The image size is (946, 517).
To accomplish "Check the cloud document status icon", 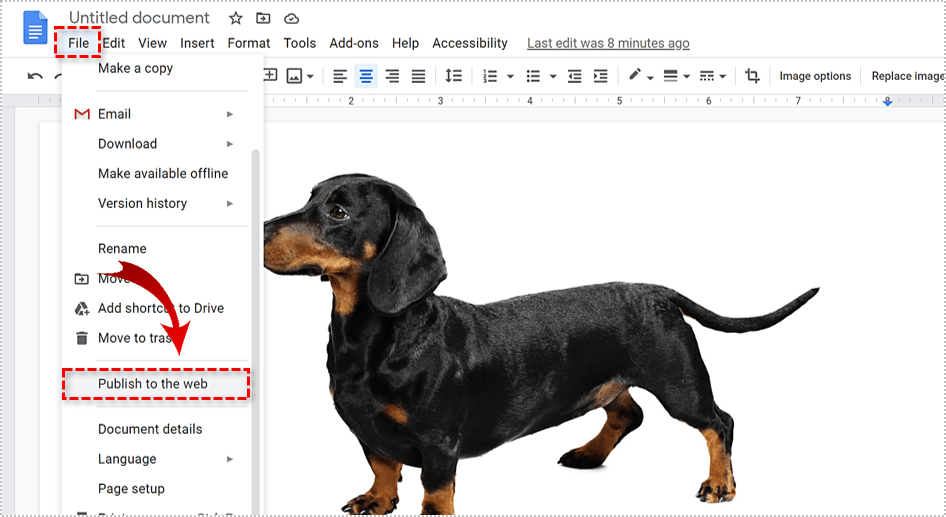I will pos(291,18).
